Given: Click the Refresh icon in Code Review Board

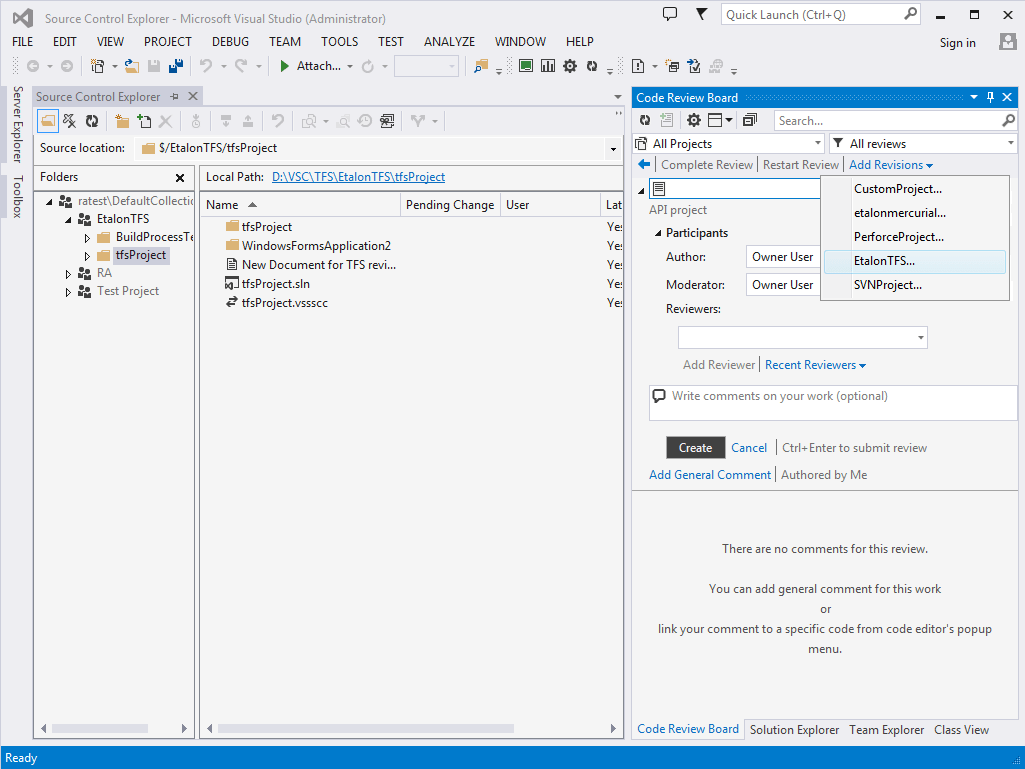Looking at the screenshot, I should click(645, 120).
